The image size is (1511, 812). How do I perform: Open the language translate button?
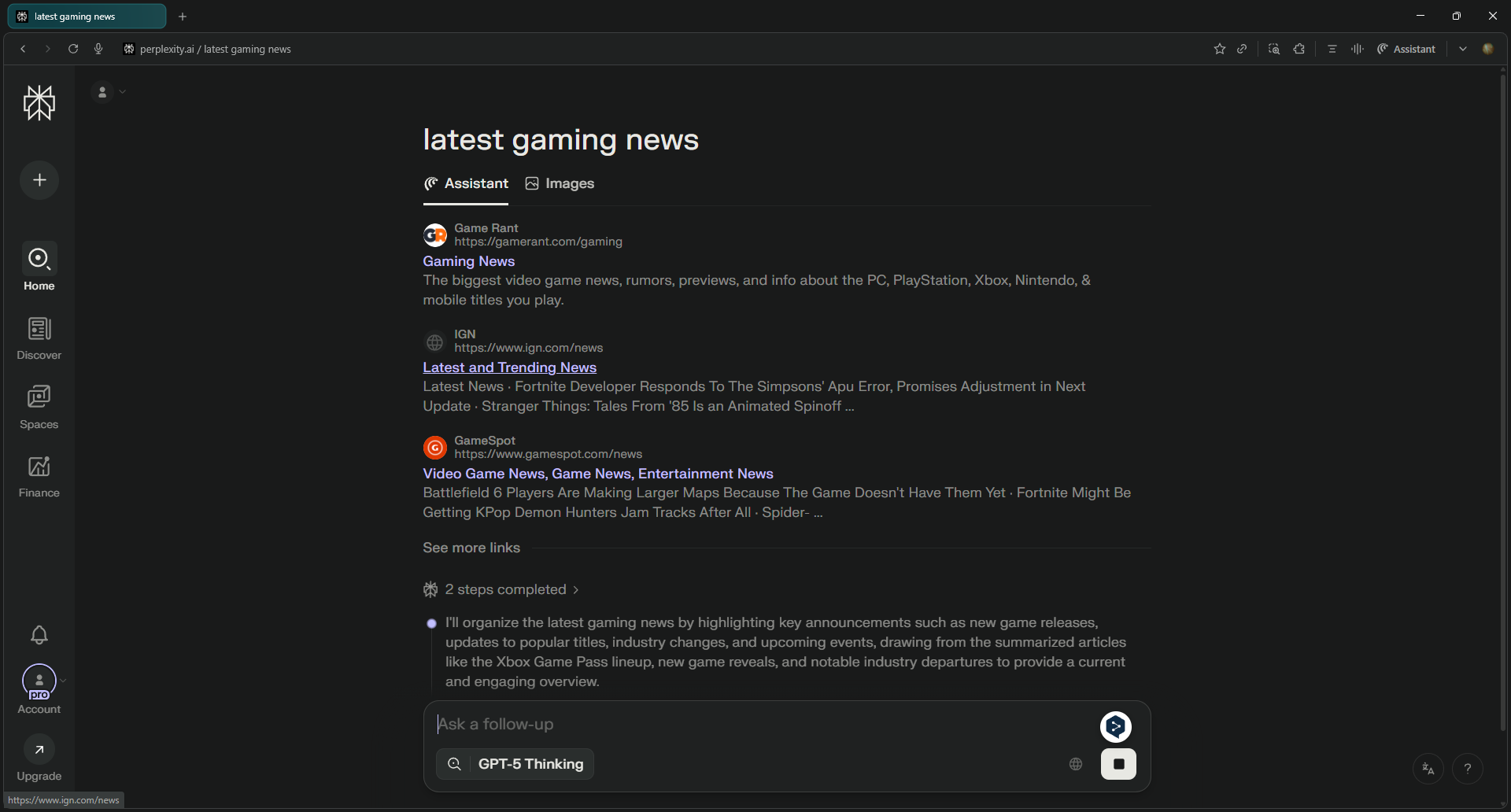point(1428,769)
